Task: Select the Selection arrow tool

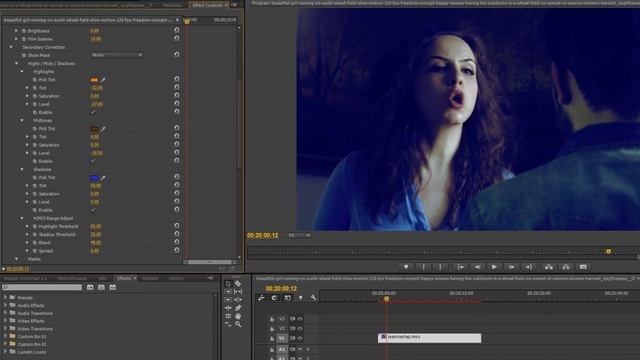Action: [228, 284]
